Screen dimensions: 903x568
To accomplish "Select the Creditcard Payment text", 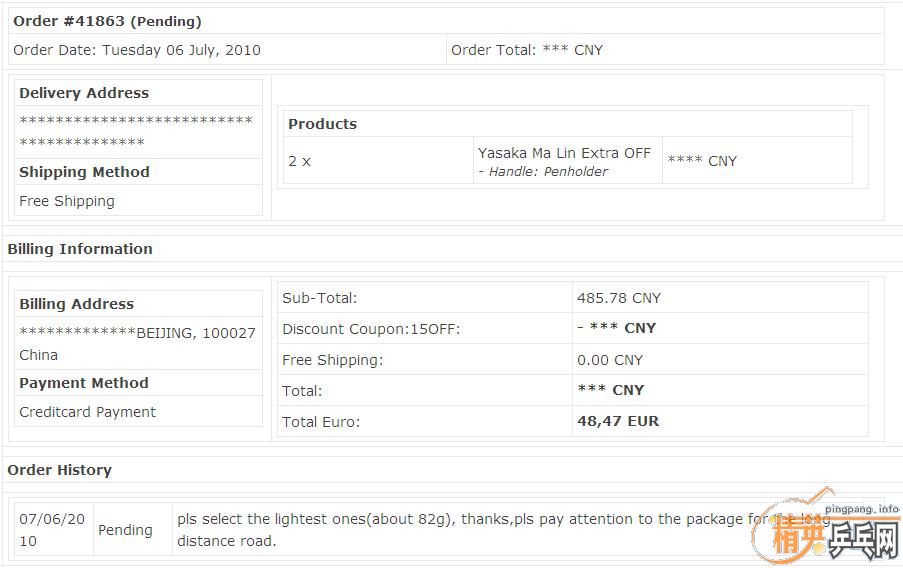I will [88, 412].
